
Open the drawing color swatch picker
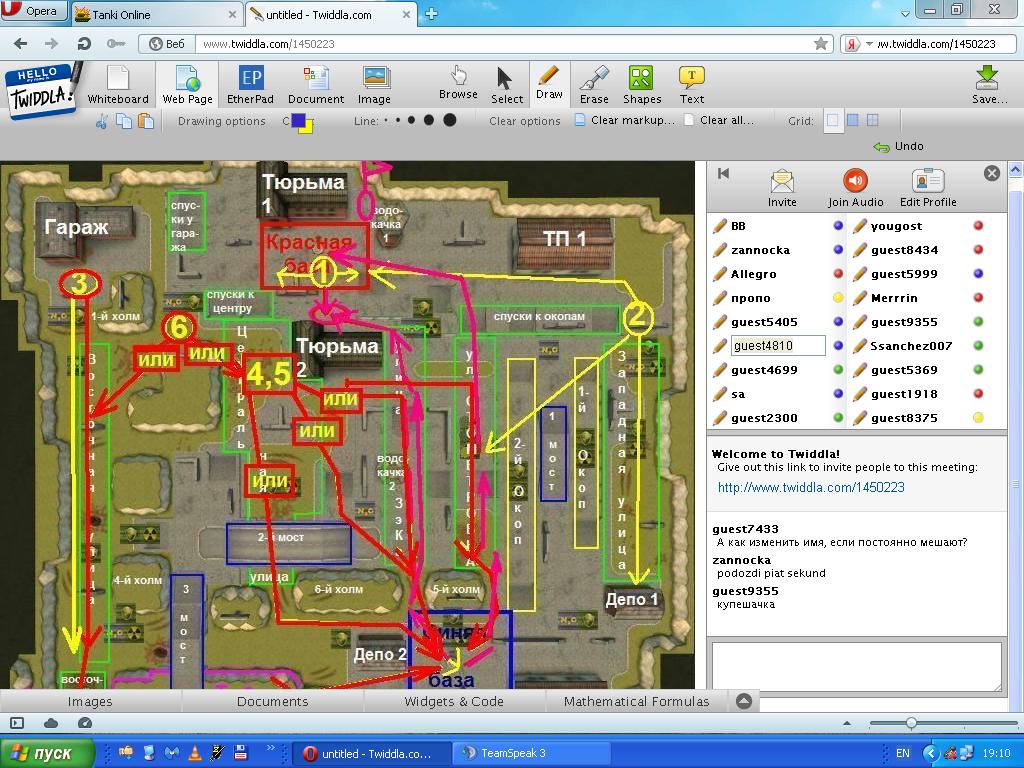(x=302, y=122)
